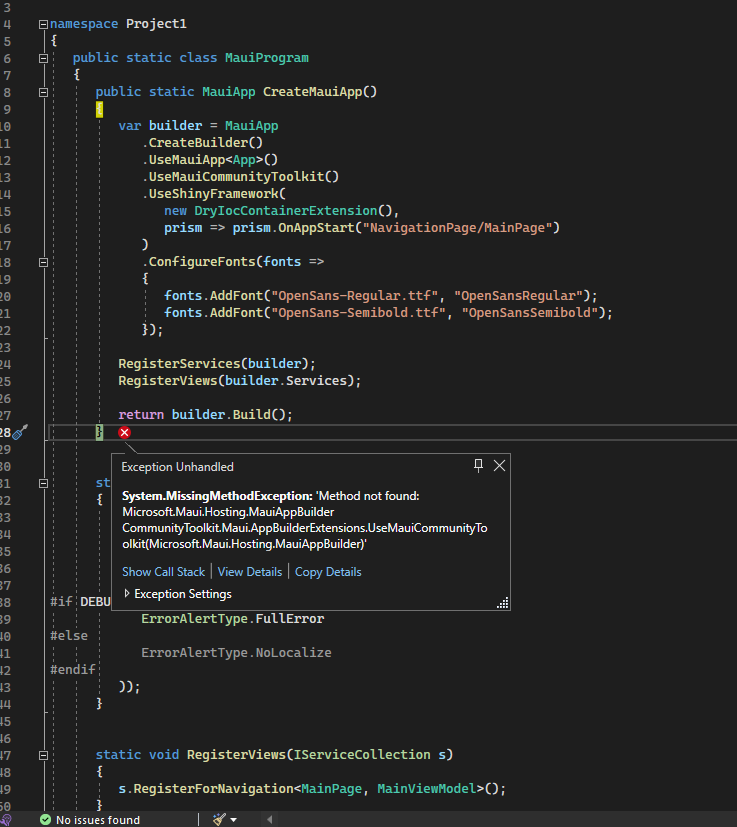The height and width of the screenshot is (827, 737).
Task: Click the #endif preprocessor directive
Action: pos(73,669)
